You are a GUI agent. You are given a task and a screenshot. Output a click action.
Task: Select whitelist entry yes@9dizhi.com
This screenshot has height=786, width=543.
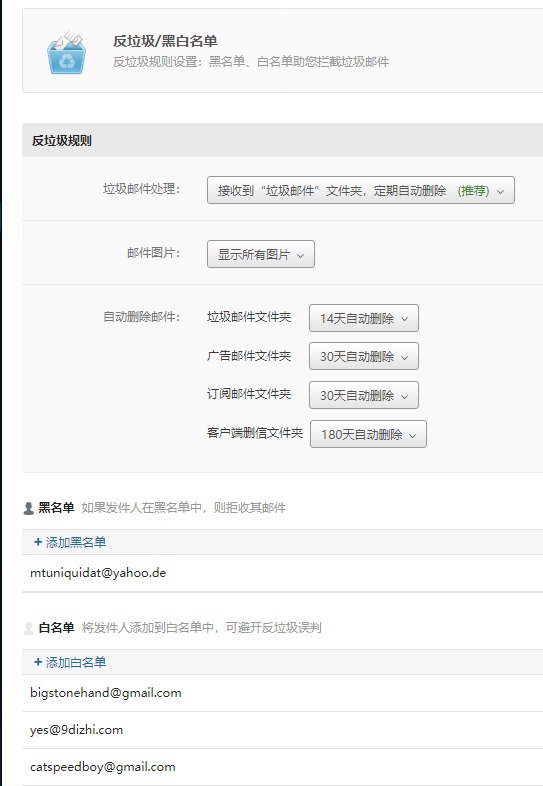tap(282, 730)
